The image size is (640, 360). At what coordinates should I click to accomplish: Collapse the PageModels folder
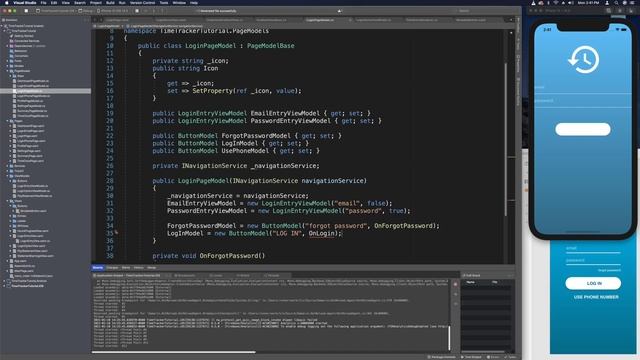coord(7,71)
